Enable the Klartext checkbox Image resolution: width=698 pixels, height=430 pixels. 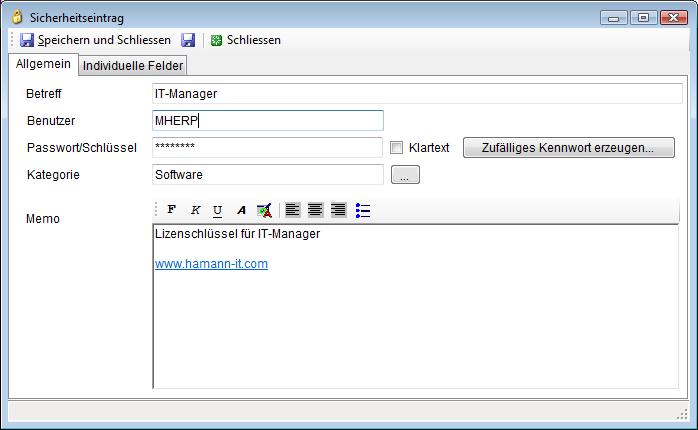coord(397,148)
